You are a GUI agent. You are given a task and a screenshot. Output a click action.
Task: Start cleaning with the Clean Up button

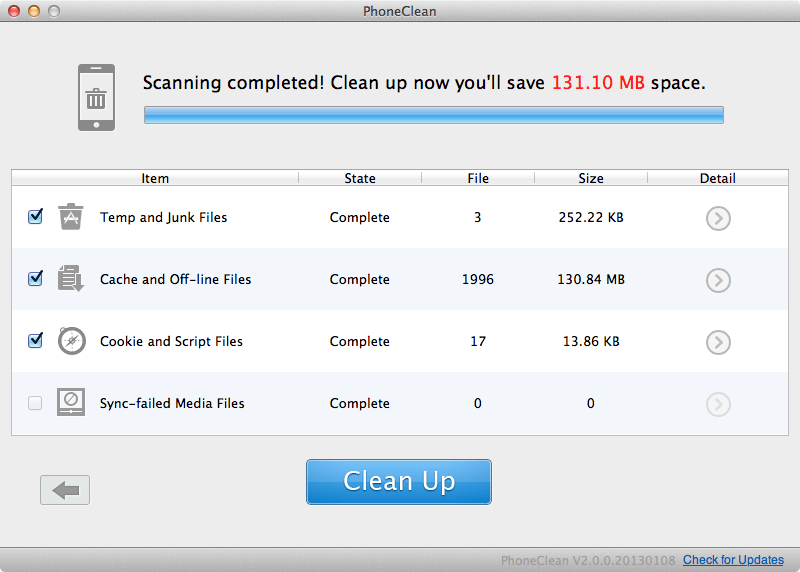pos(399,482)
